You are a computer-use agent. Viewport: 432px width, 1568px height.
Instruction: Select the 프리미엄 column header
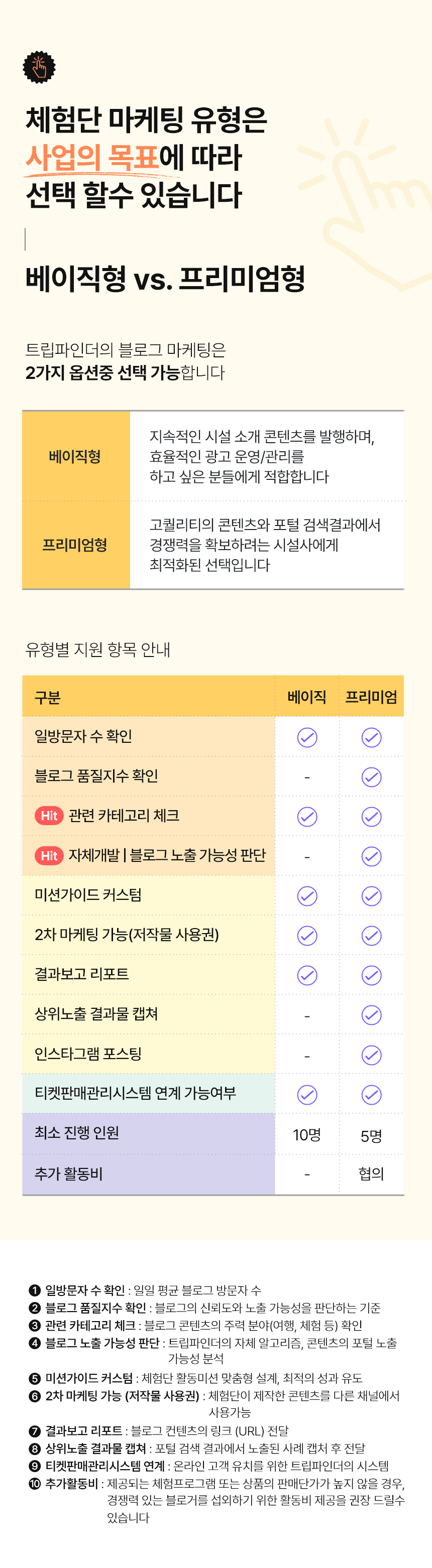tap(371, 696)
